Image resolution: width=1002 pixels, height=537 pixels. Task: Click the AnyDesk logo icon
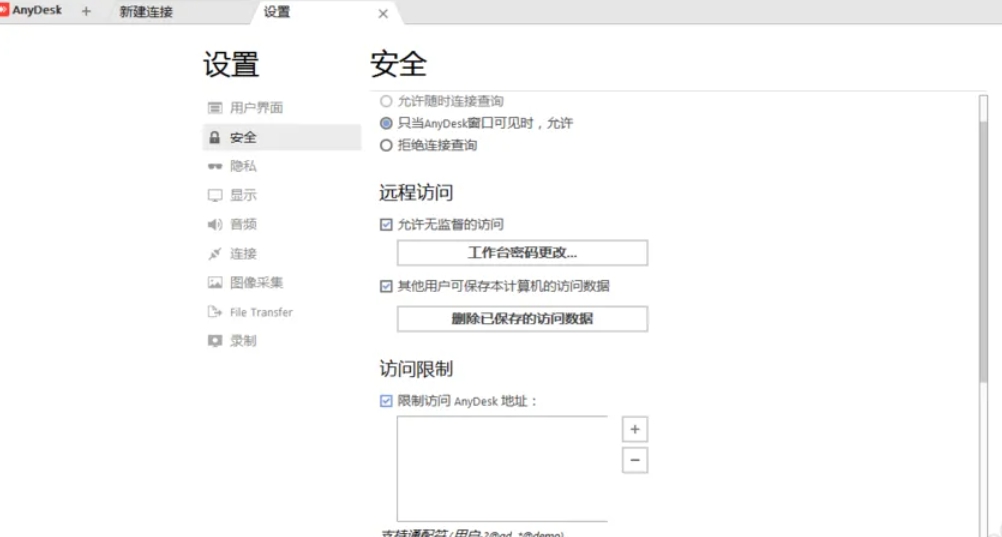4,11
